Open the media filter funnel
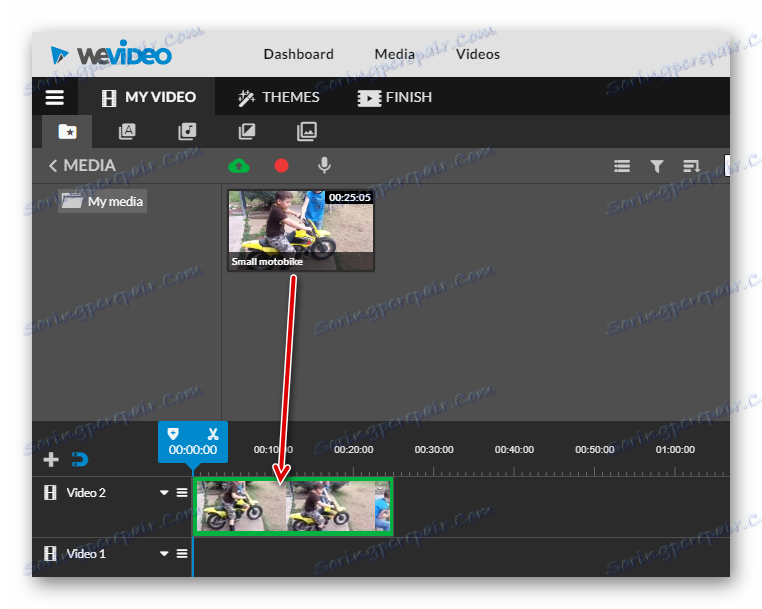This screenshot has height=609, width=762. (657, 166)
